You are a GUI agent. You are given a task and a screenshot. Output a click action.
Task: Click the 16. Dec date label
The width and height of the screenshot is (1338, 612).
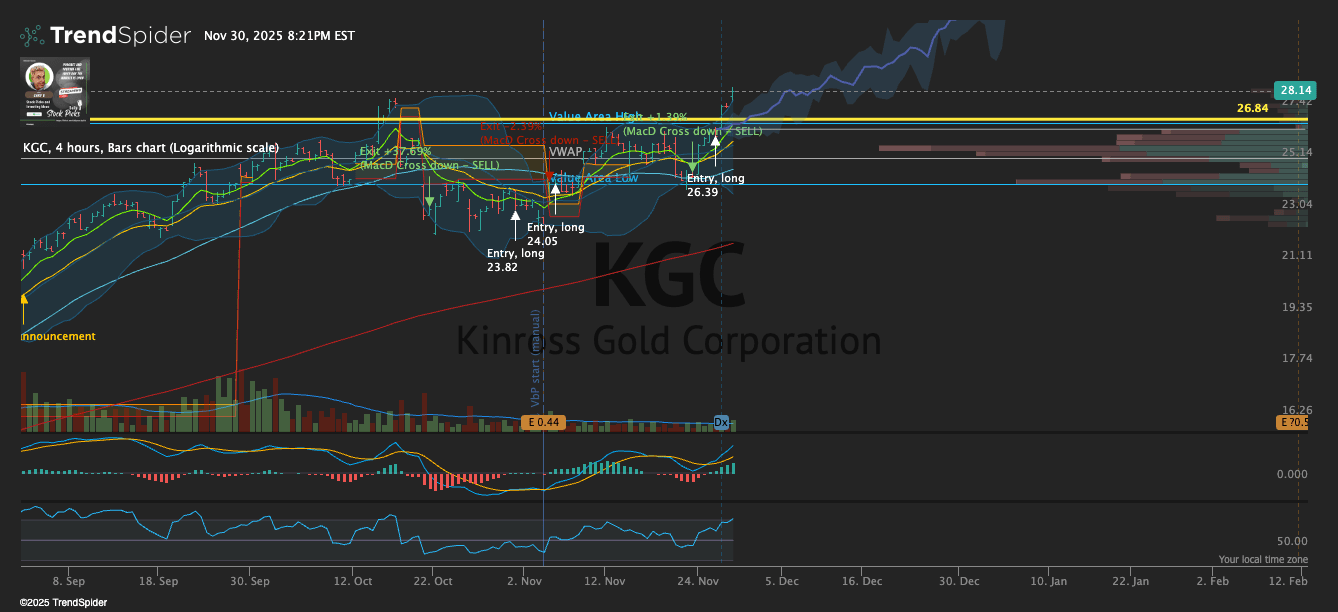[x=862, y=581]
